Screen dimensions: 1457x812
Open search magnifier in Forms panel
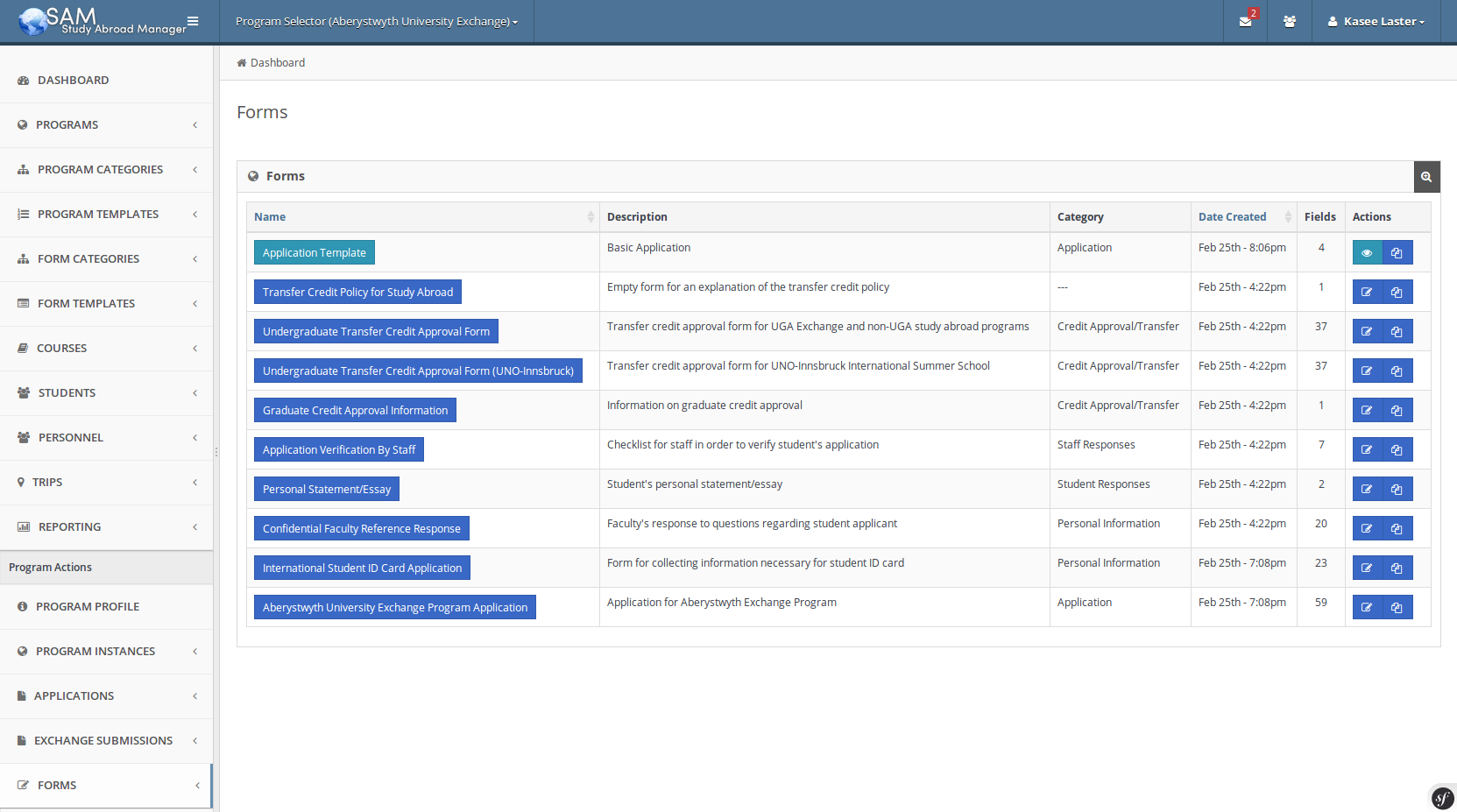tap(1426, 176)
